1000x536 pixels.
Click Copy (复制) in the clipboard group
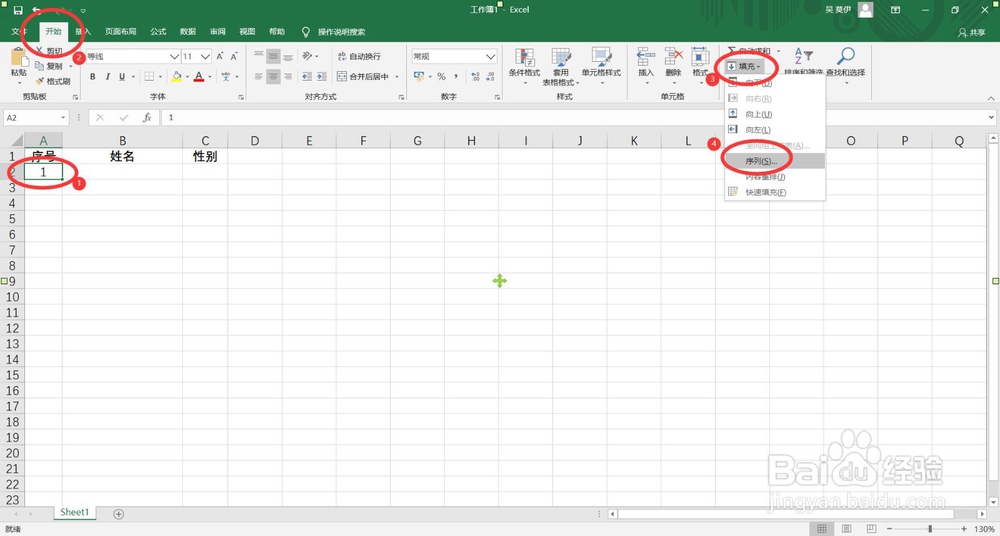[x=49, y=66]
